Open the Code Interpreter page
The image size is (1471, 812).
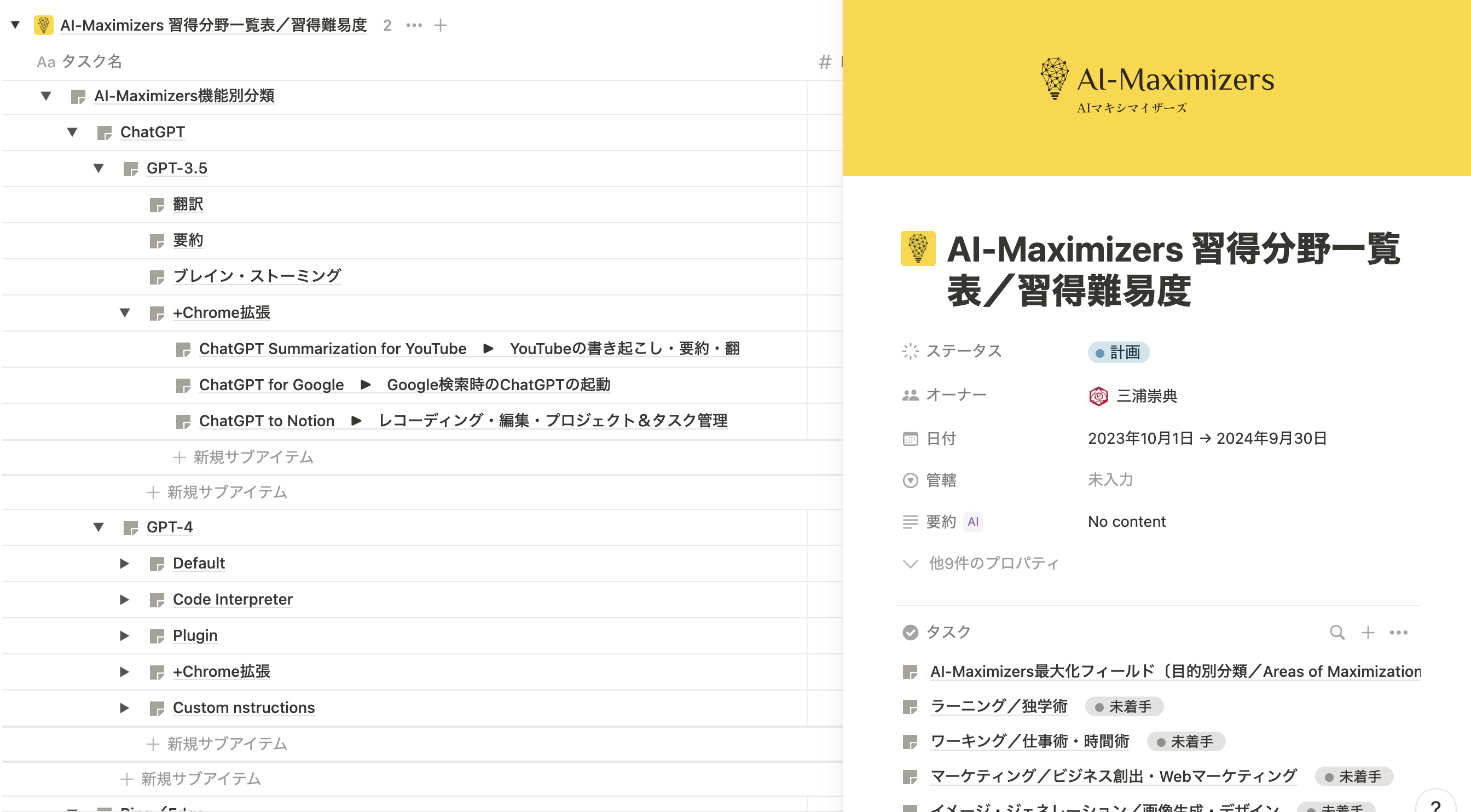pyautogui.click(x=233, y=600)
